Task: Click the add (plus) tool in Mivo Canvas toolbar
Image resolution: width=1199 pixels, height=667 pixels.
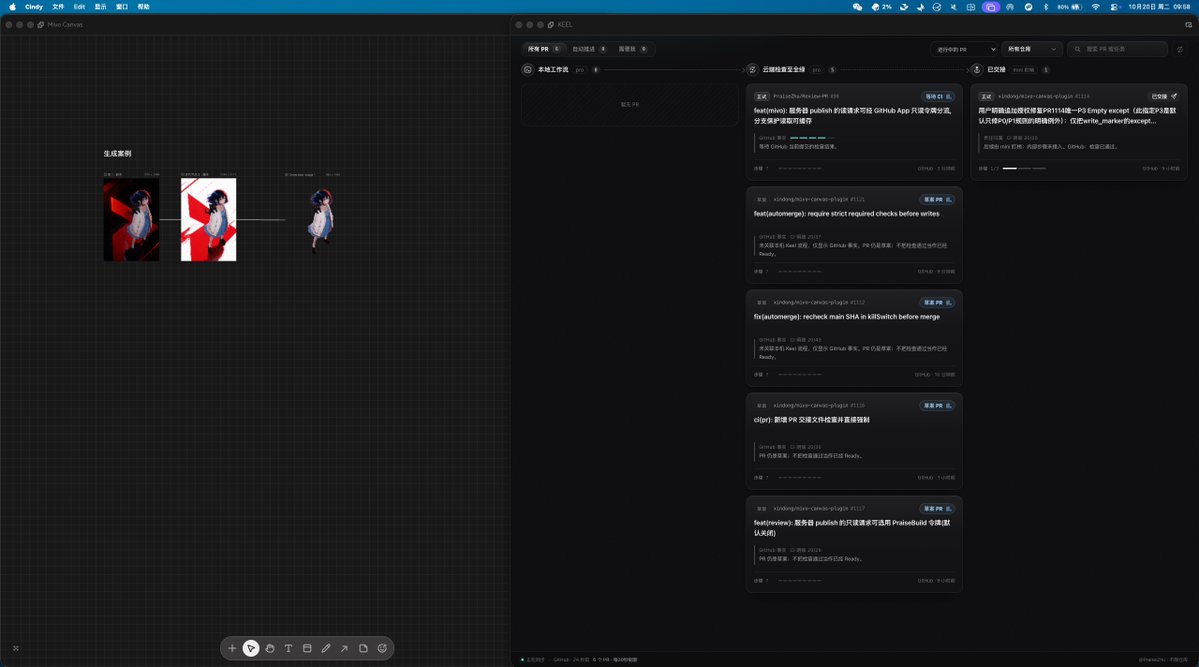Action: [232, 649]
